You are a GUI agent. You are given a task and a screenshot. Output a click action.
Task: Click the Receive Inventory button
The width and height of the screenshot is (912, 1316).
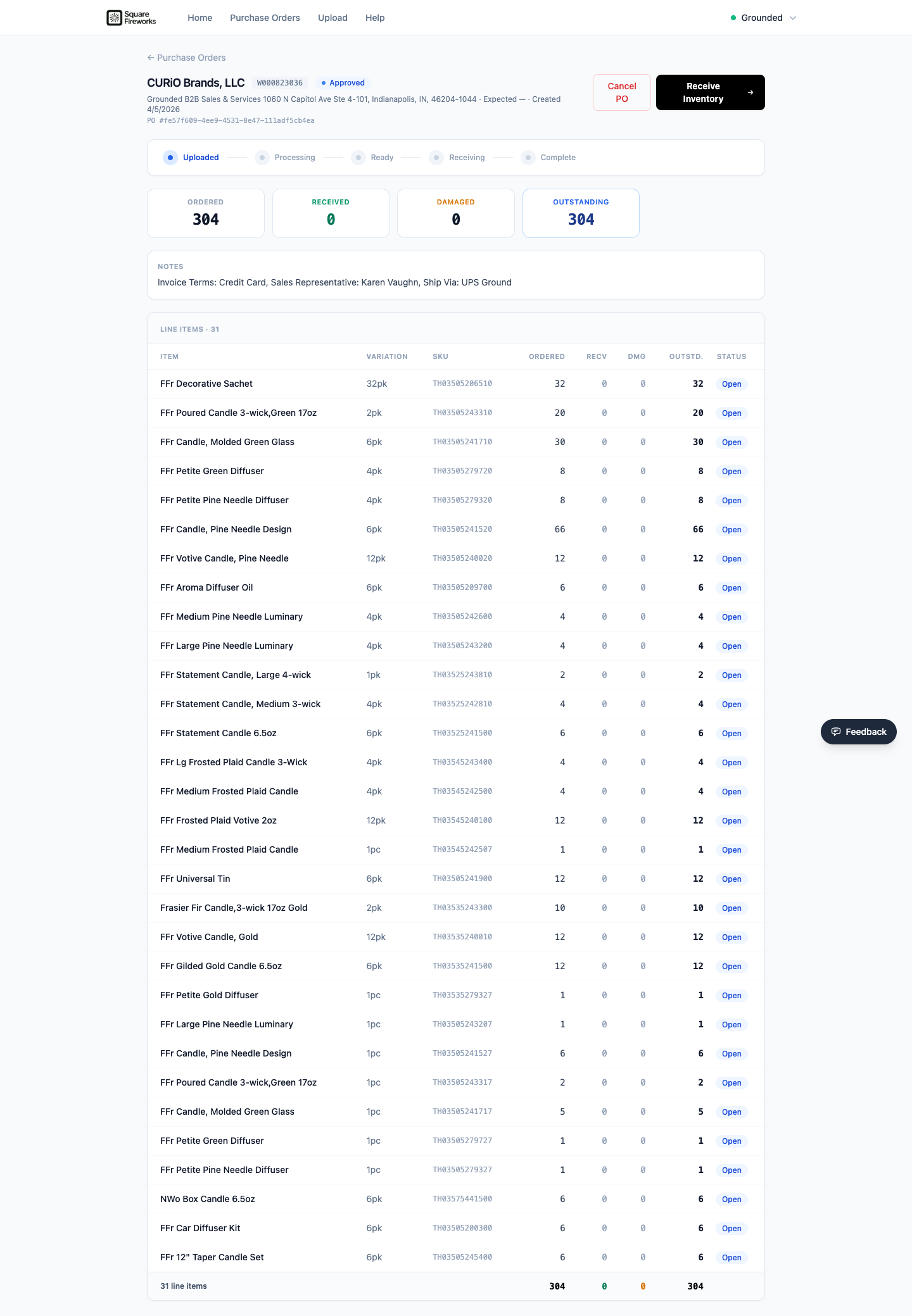coord(711,92)
